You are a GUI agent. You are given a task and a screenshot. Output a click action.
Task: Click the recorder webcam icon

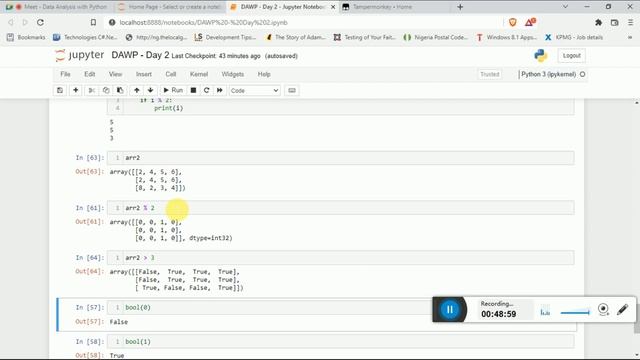tap(603, 309)
